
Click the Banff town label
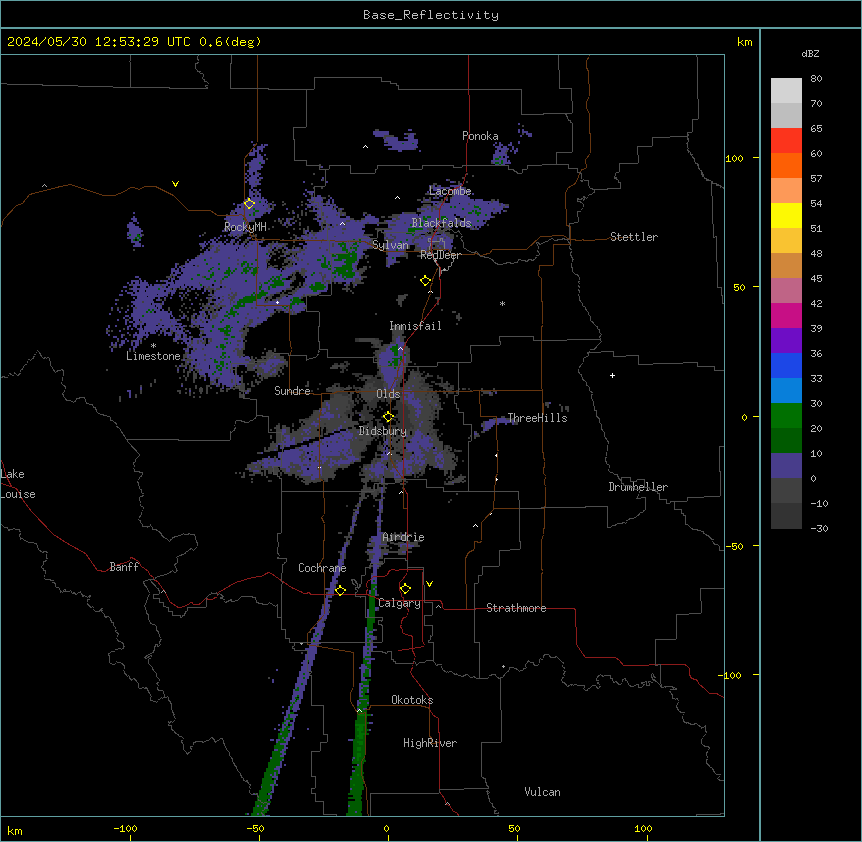(x=124, y=567)
